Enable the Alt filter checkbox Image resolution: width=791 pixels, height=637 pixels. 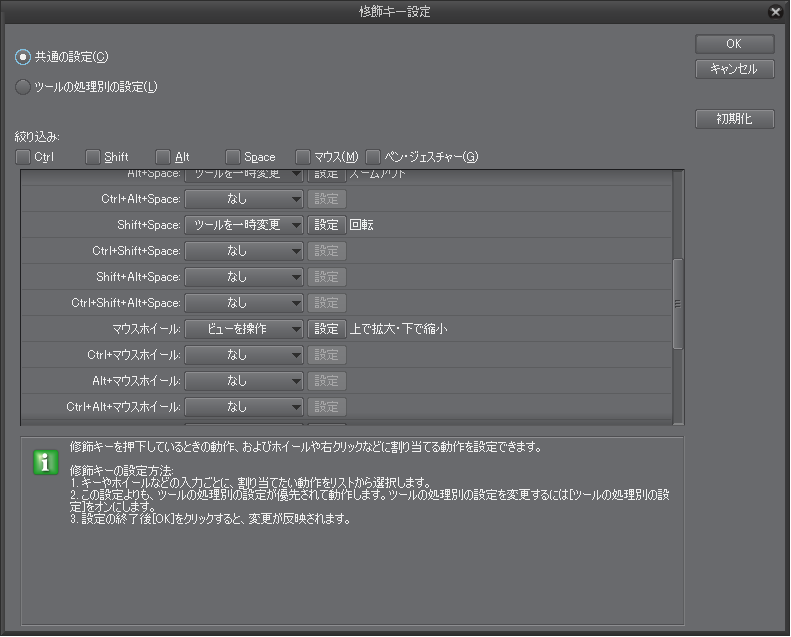click(x=163, y=157)
